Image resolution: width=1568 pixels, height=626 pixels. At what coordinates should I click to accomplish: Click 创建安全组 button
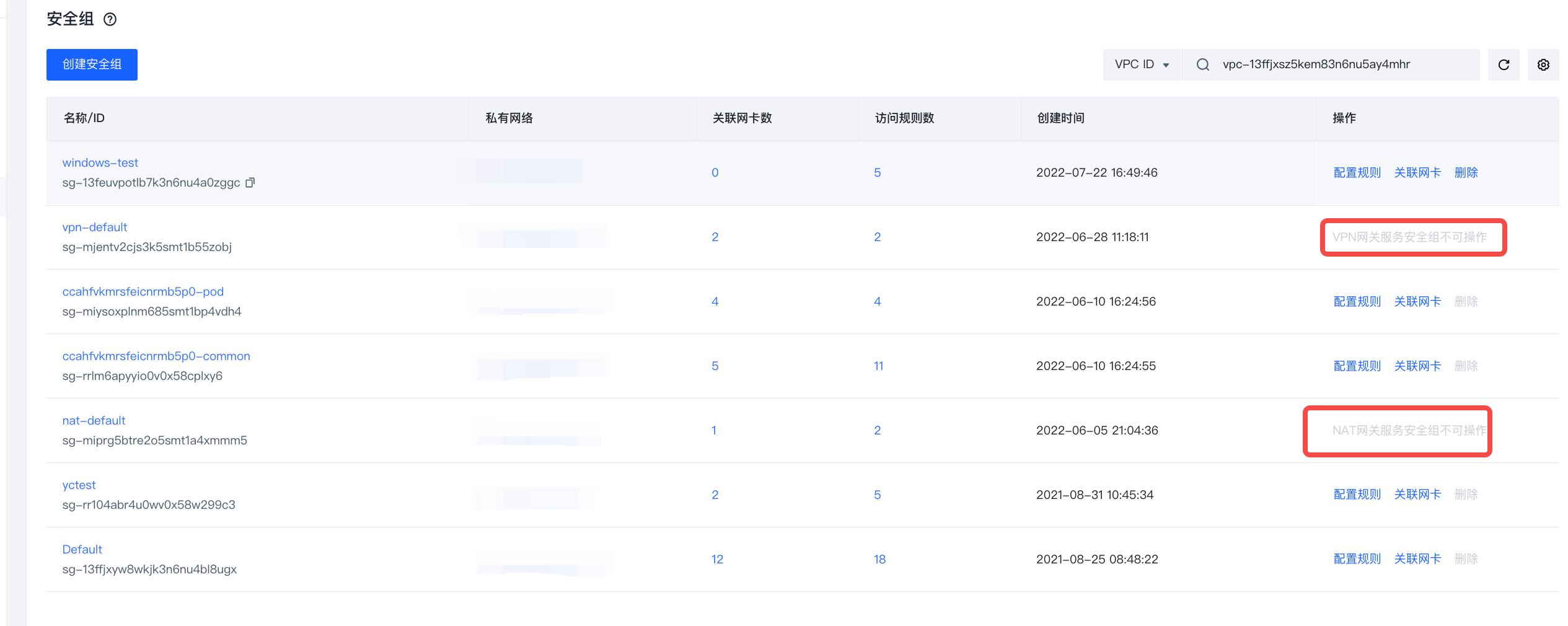pos(92,64)
